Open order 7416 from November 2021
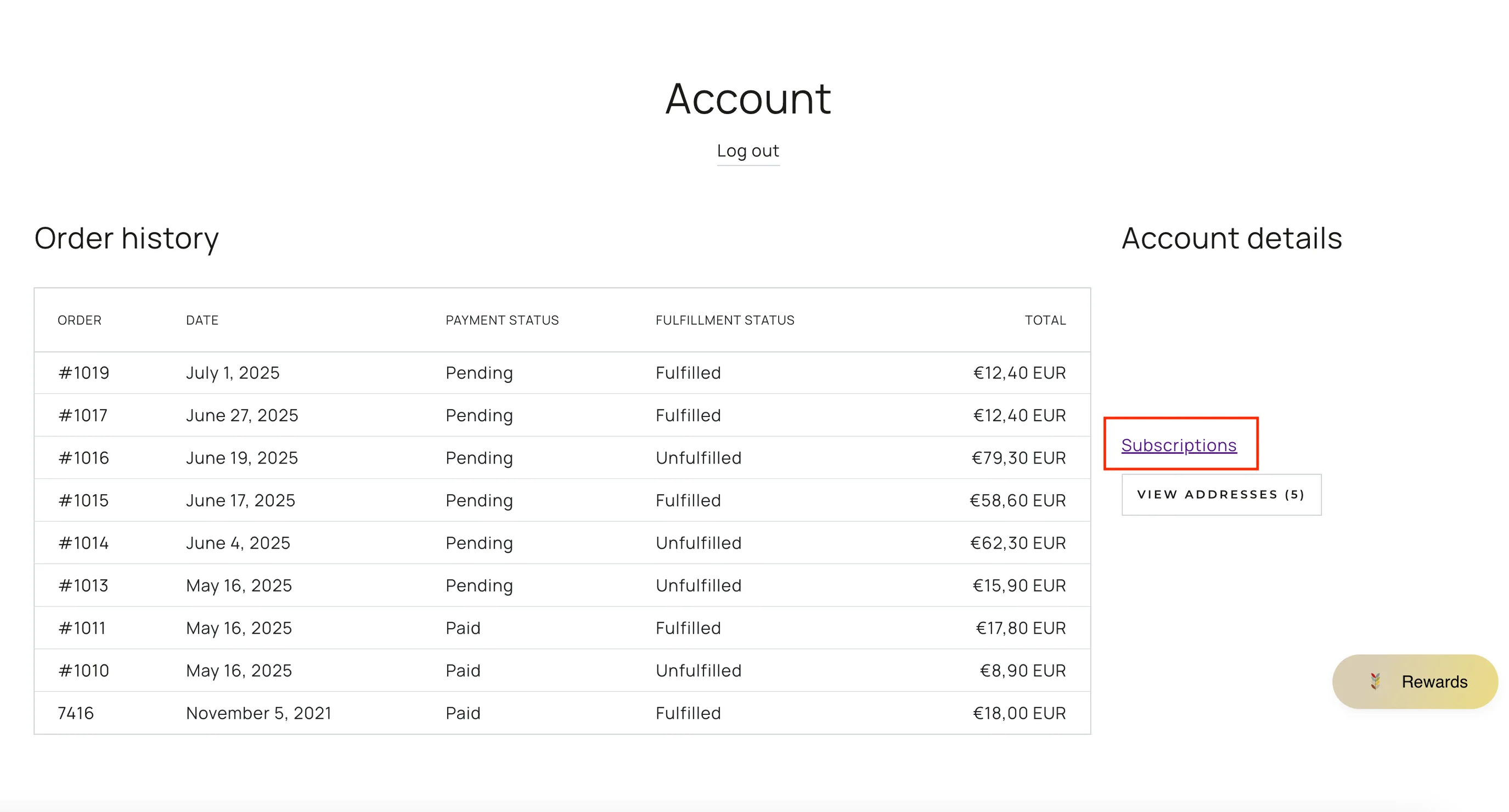 (76, 713)
